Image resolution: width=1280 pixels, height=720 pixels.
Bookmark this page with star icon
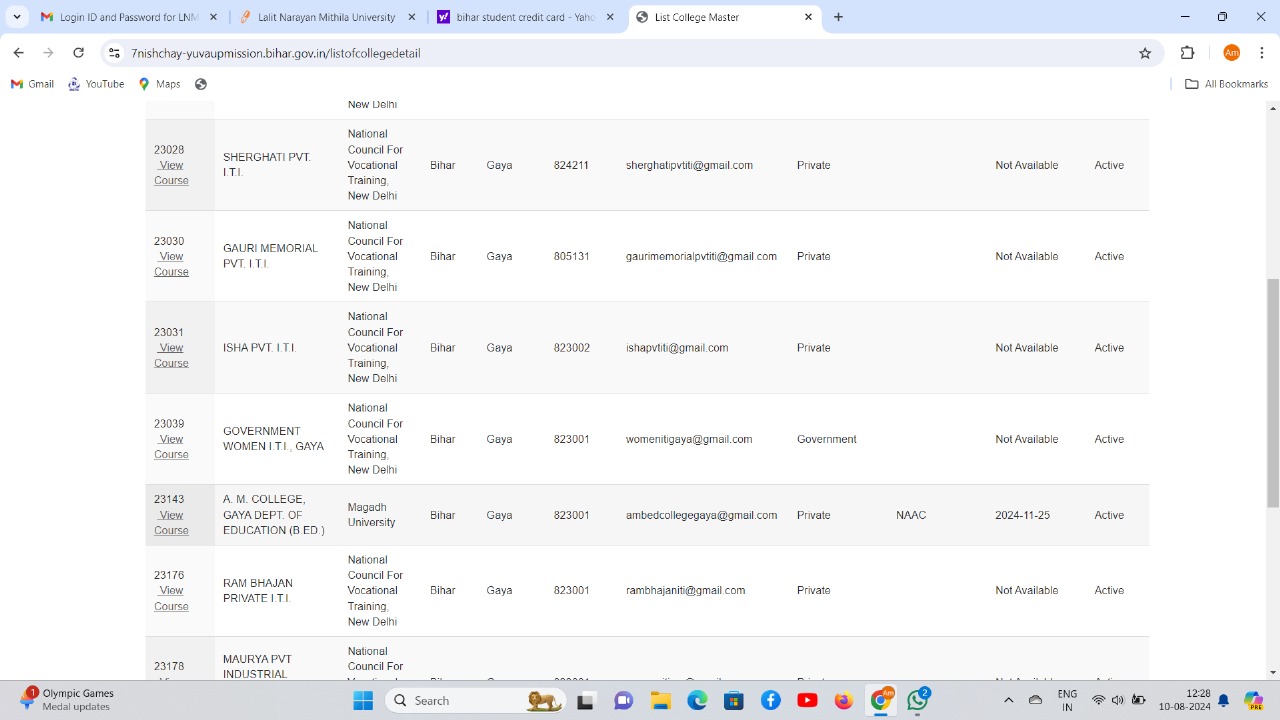[1145, 53]
